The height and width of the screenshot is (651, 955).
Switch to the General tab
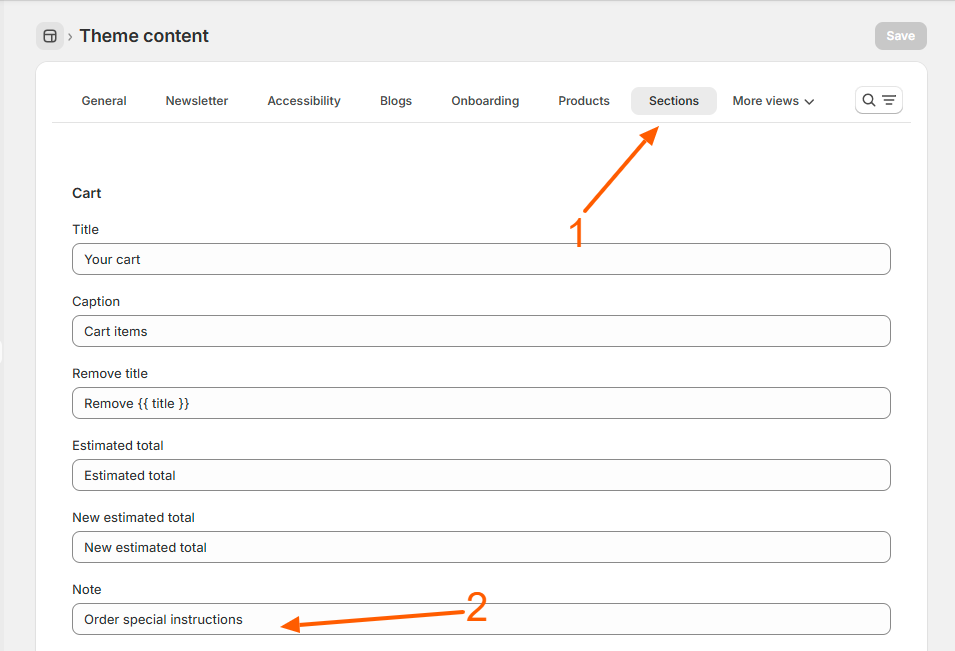[104, 100]
